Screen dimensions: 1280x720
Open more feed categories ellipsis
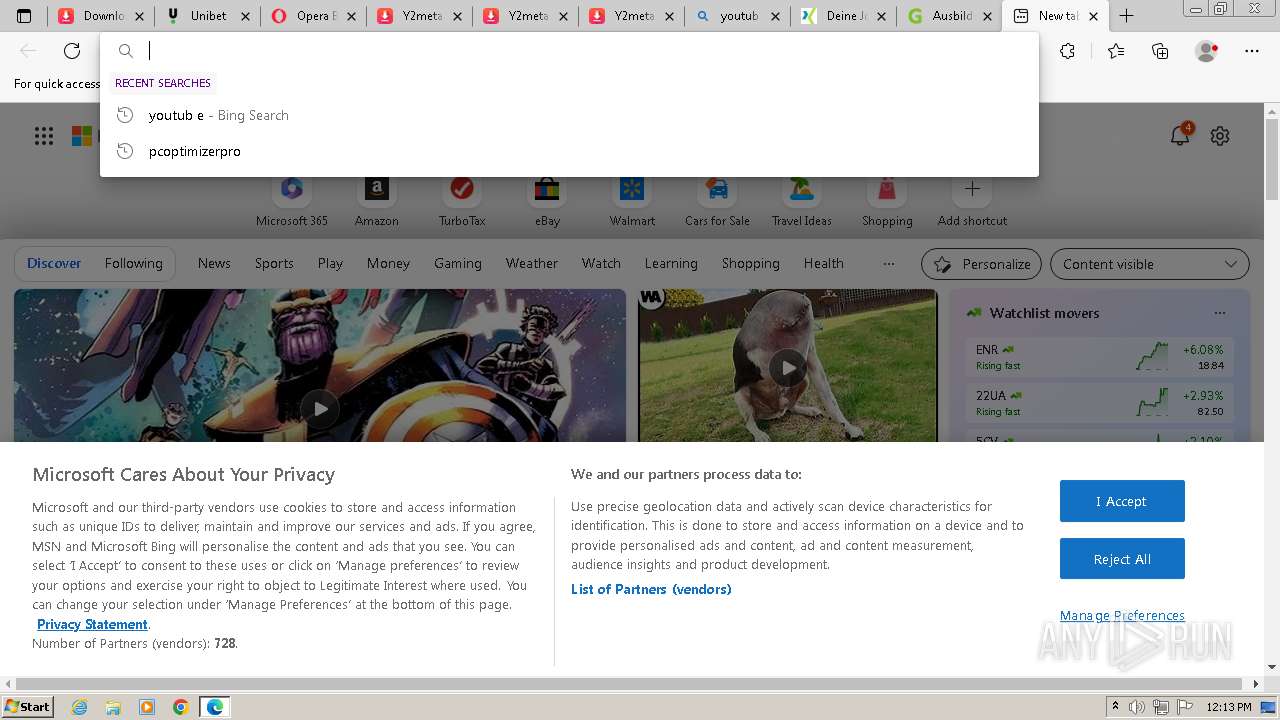click(889, 264)
